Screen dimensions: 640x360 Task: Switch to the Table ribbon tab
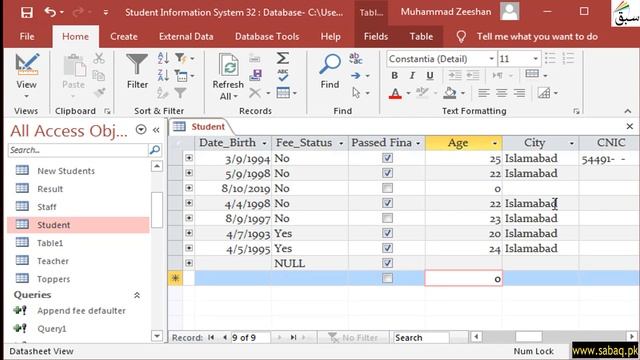(421, 37)
